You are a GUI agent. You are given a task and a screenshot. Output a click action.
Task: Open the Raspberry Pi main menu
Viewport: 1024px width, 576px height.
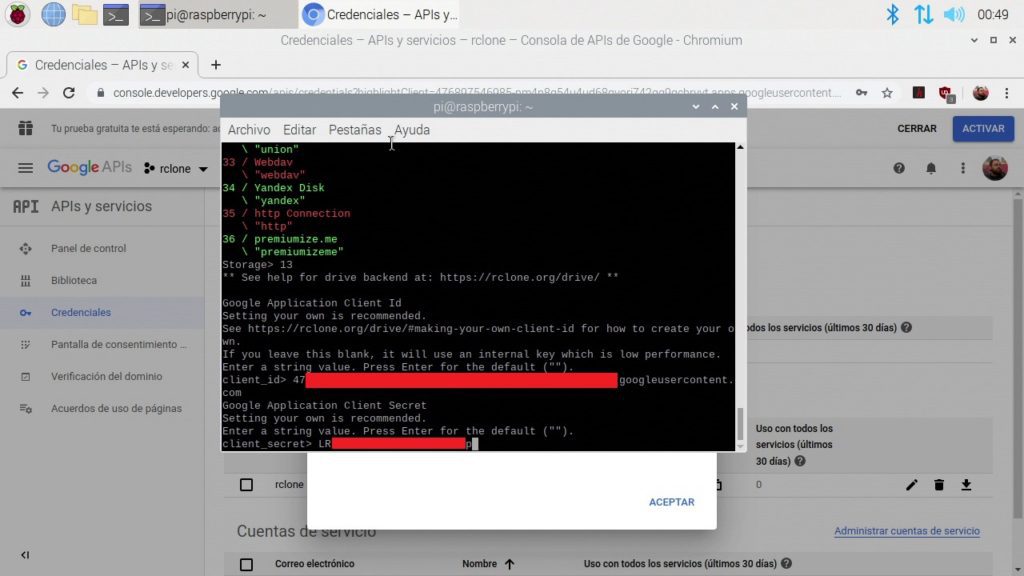(x=18, y=14)
